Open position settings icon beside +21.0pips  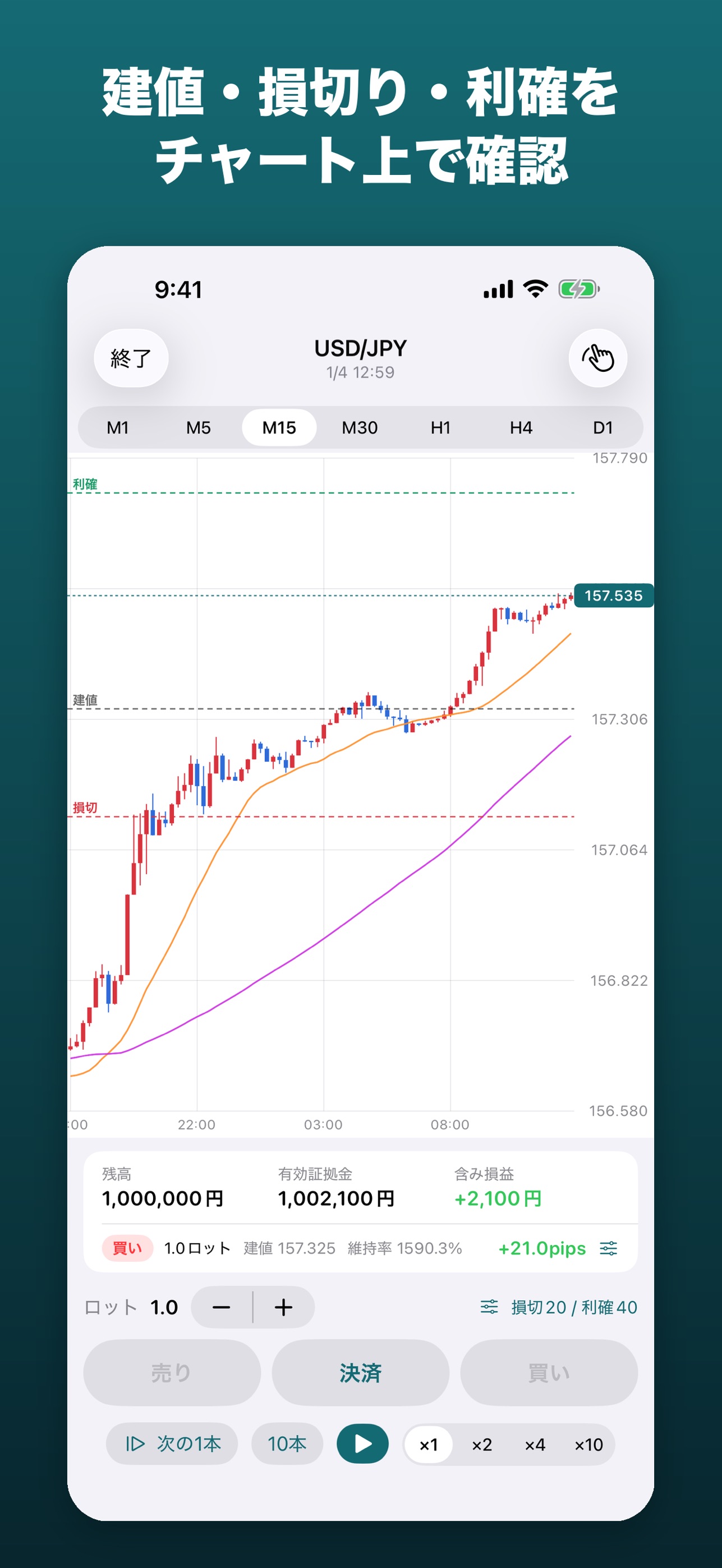pyautogui.click(x=609, y=1248)
